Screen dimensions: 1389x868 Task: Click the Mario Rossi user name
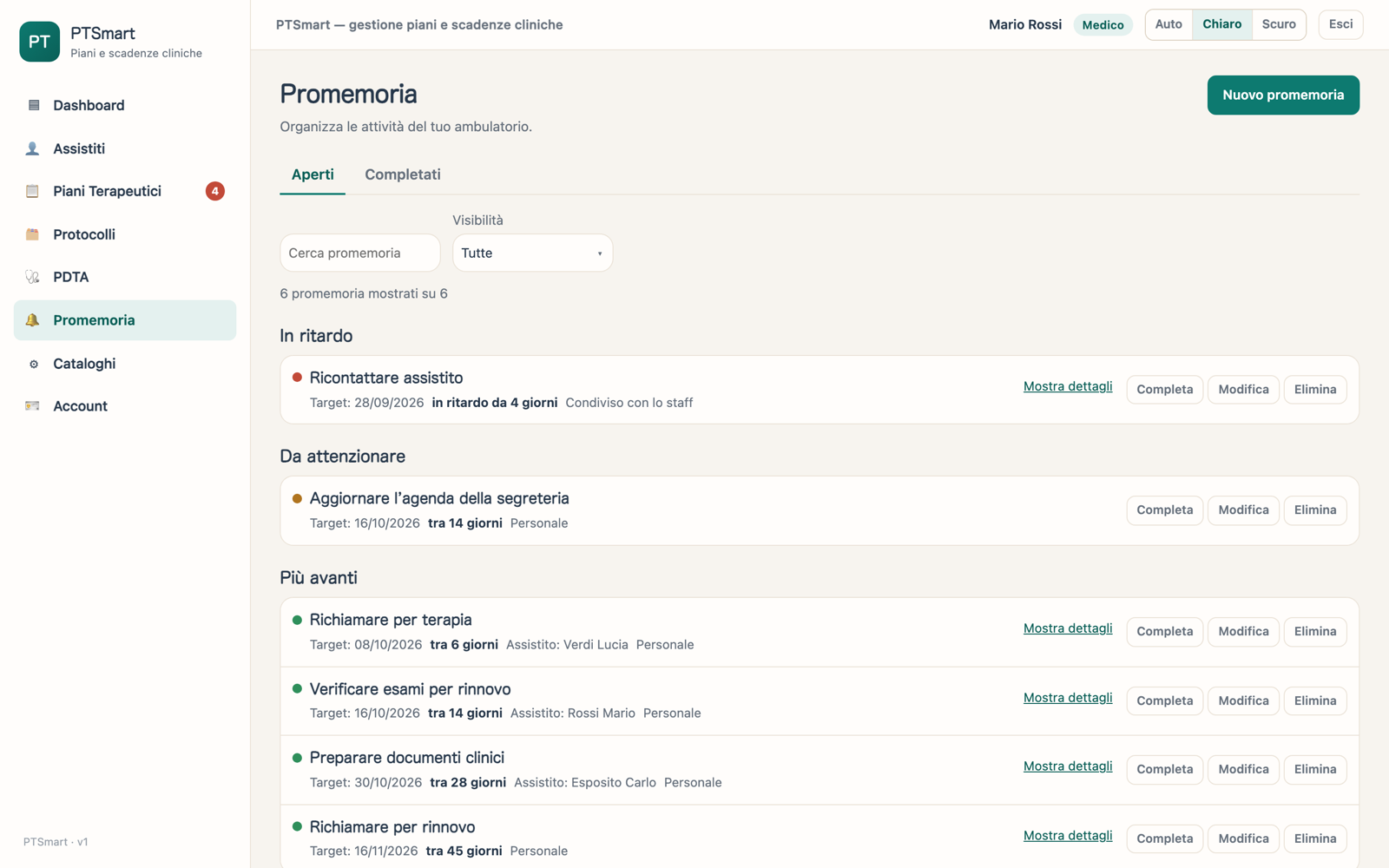pos(1025,24)
